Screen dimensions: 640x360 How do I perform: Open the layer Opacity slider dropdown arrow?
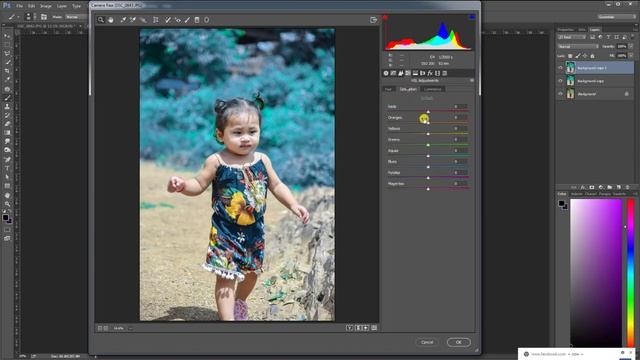pos(631,46)
